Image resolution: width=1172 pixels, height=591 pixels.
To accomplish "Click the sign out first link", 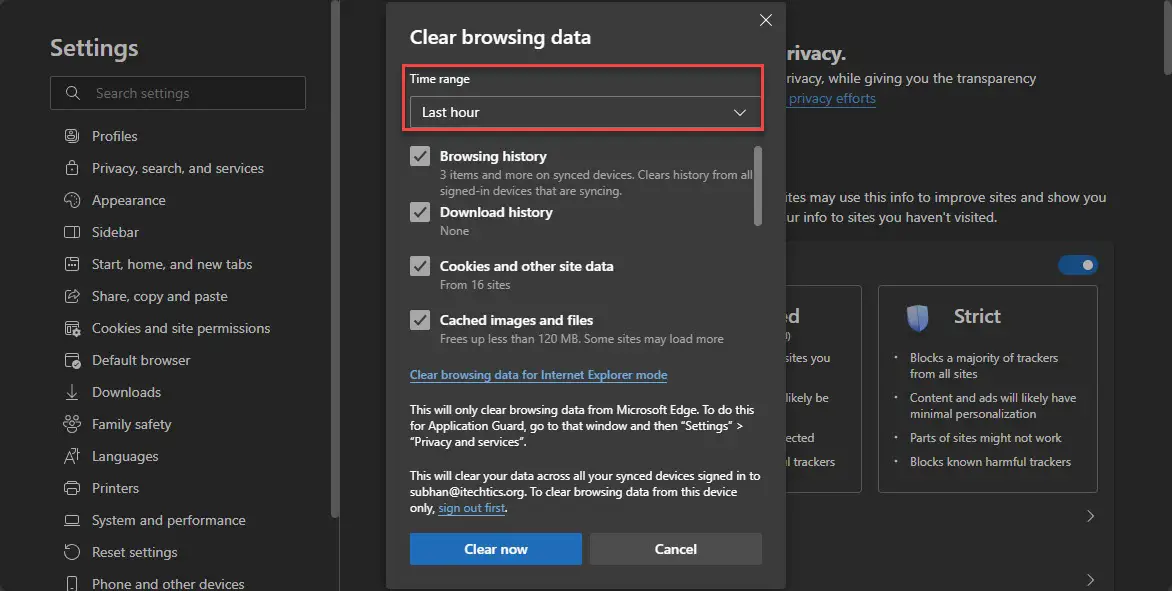I will coord(472,508).
